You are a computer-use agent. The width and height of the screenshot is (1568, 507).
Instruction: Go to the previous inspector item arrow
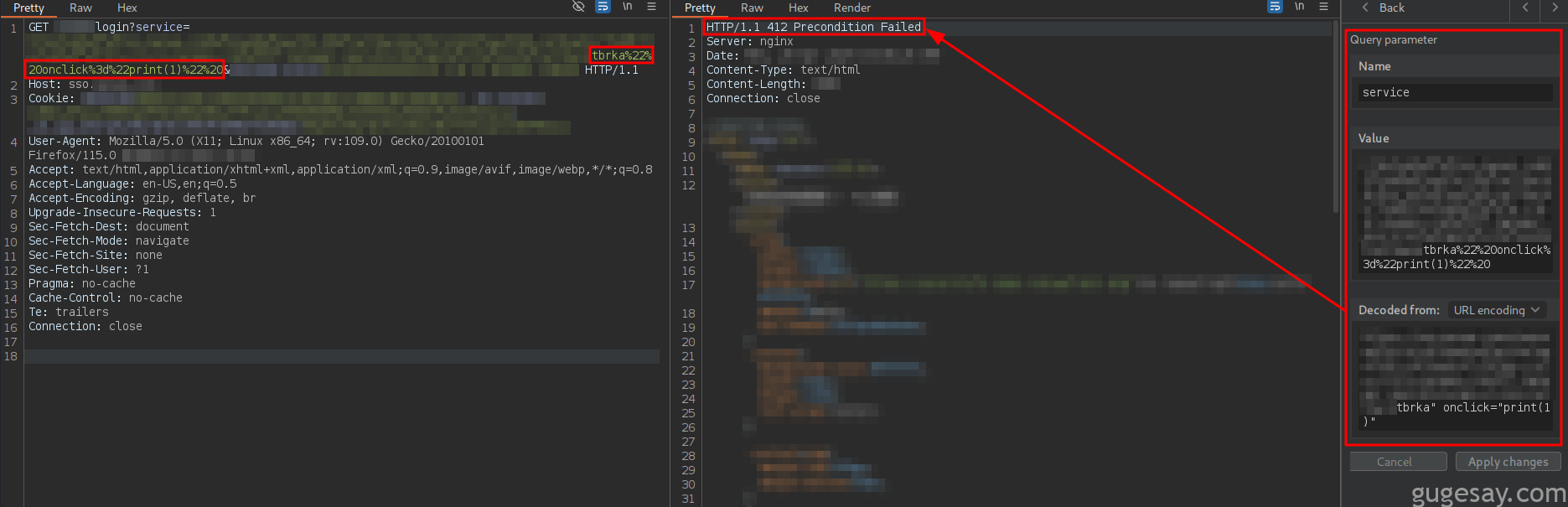[1525, 8]
